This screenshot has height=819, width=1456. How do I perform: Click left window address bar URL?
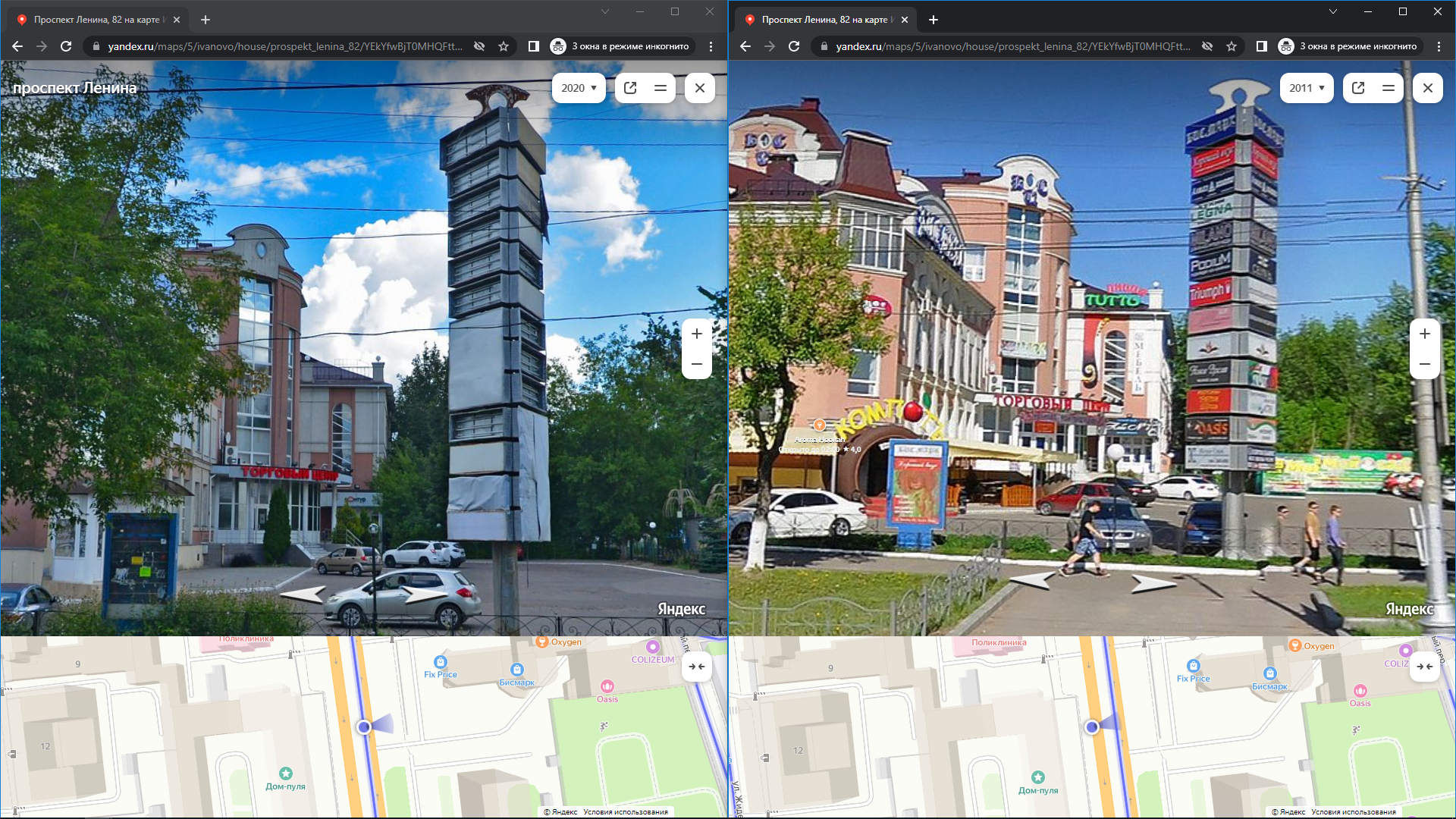click(x=285, y=46)
